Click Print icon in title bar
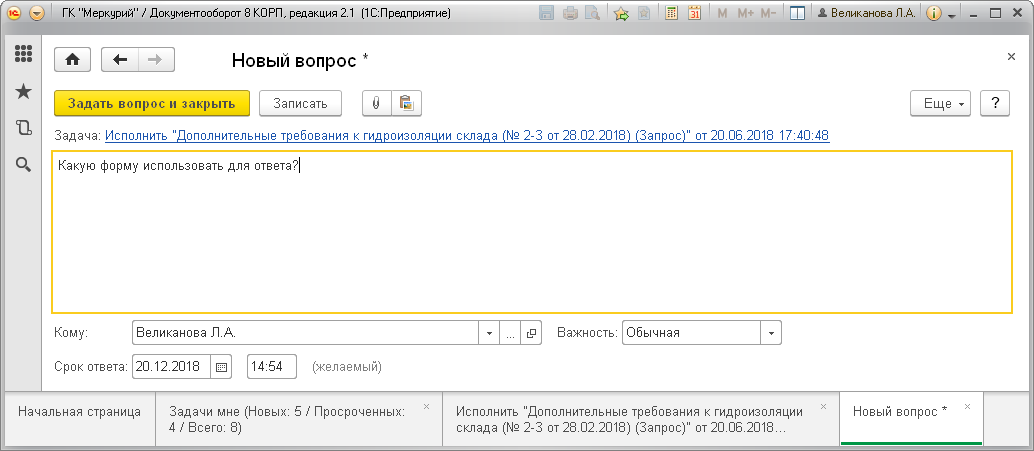The width and height of the screenshot is (1034, 451). [570, 13]
